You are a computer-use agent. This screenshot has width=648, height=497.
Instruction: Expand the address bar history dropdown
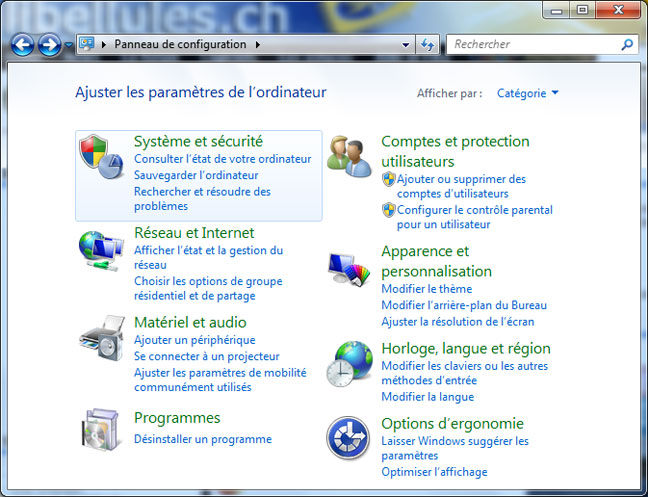point(406,45)
